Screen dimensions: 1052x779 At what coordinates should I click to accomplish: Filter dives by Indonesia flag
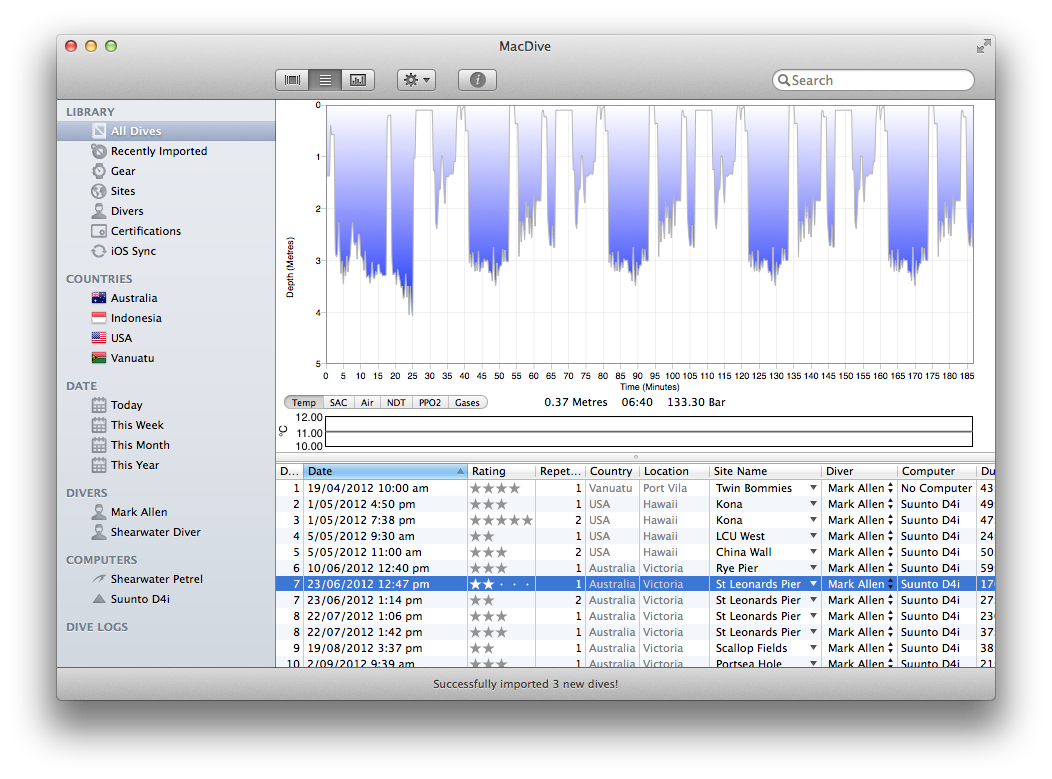pyautogui.click(x=99, y=318)
